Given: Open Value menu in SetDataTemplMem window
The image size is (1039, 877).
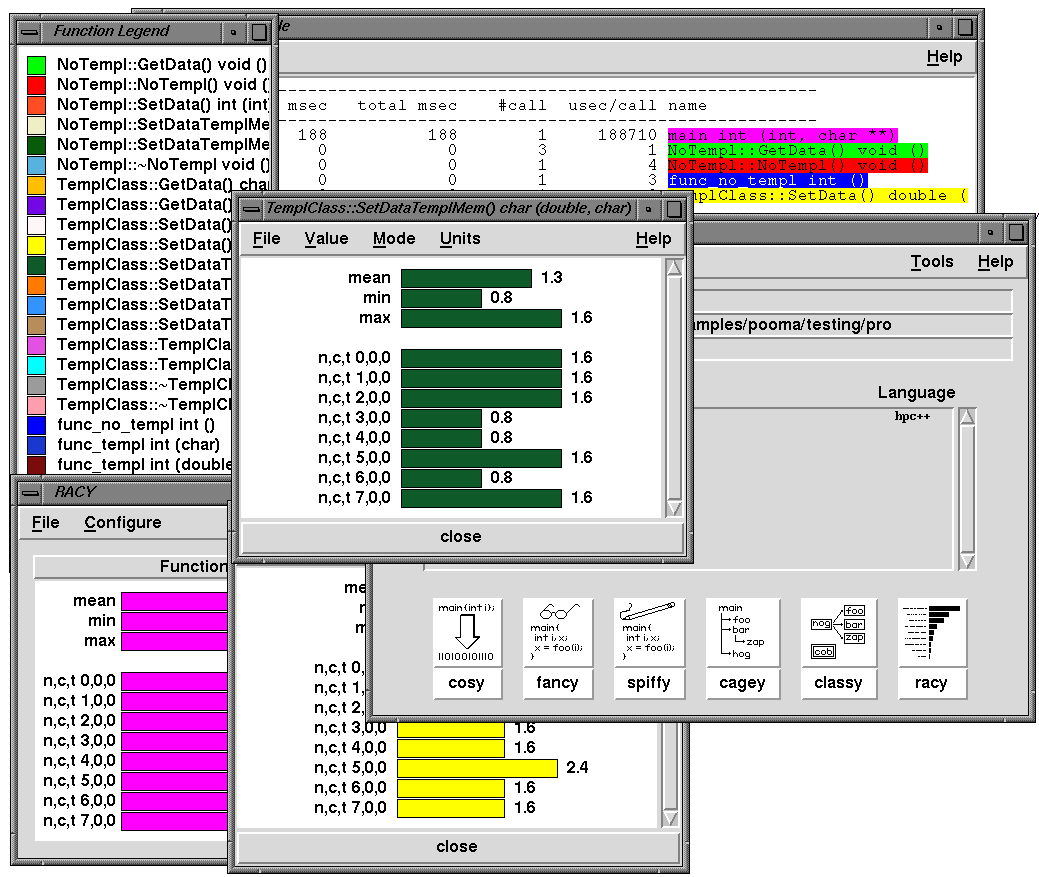Looking at the screenshot, I should coord(327,238).
